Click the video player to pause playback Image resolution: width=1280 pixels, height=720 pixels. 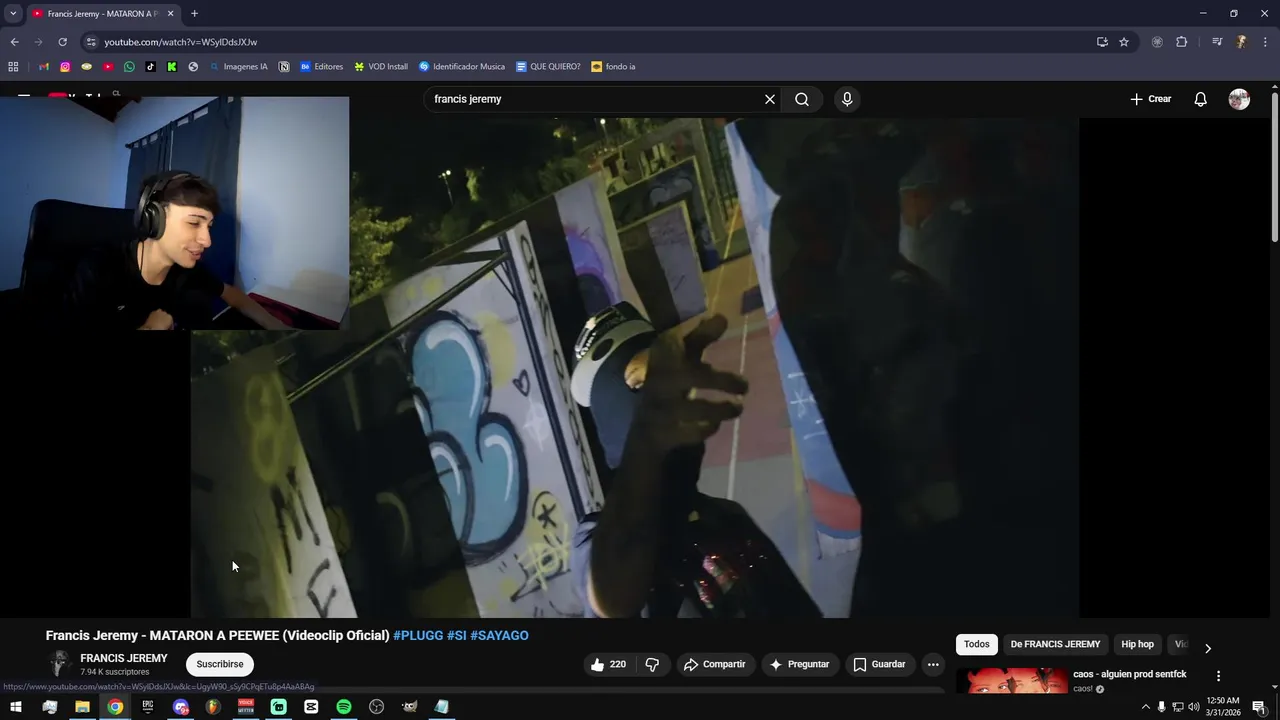coord(635,367)
